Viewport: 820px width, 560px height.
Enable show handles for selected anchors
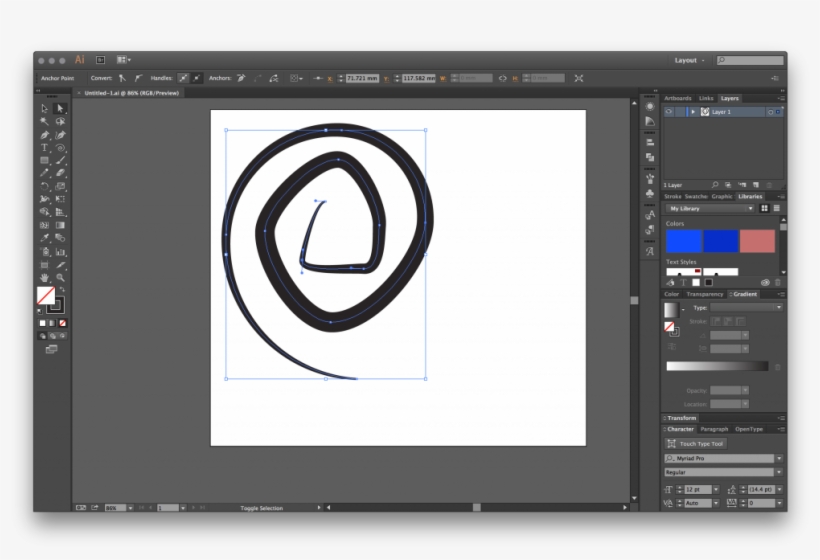pyautogui.click(x=183, y=78)
